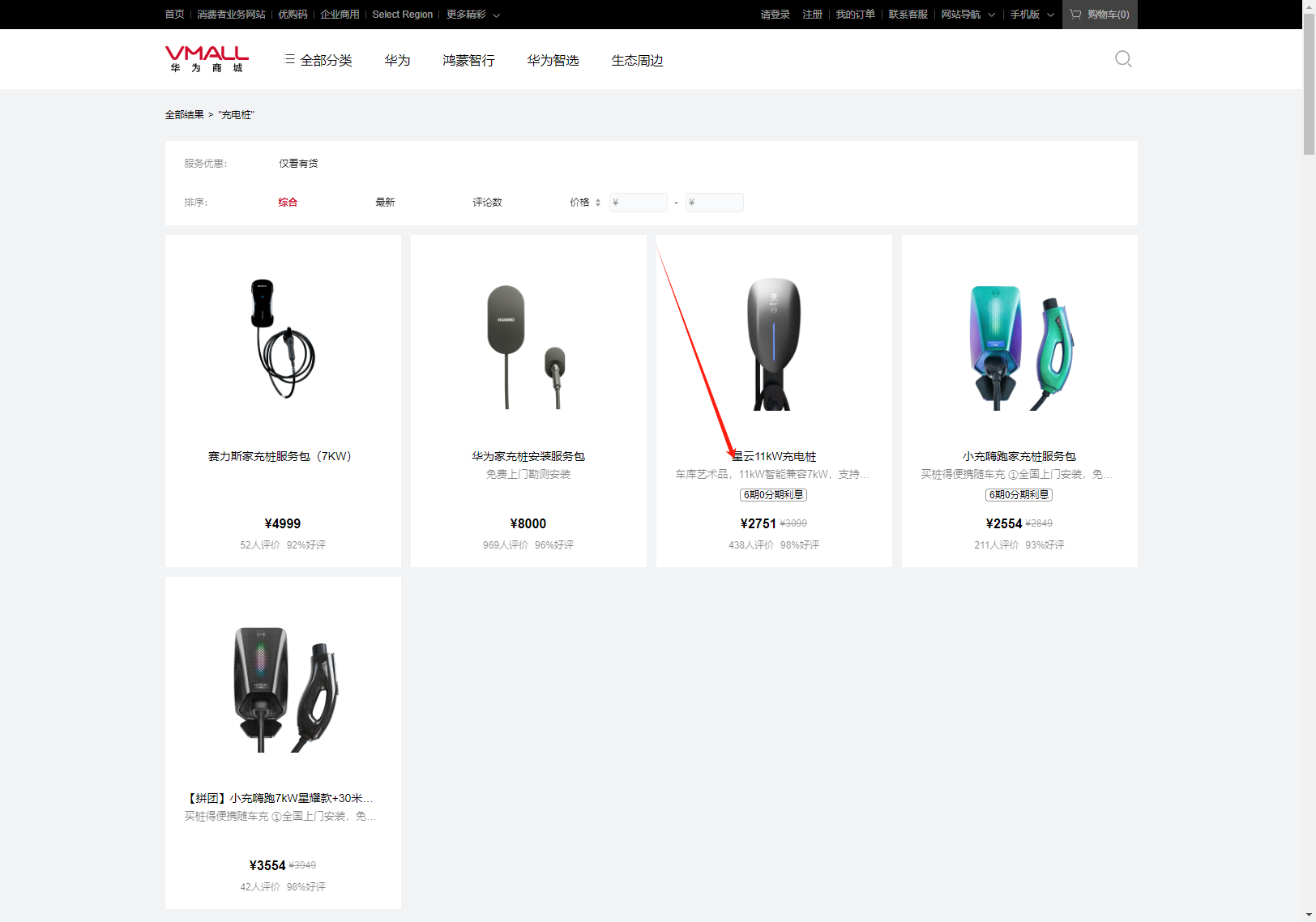This screenshot has width=1316, height=922.
Task: Click the VMALL logo
Action: click(207, 59)
